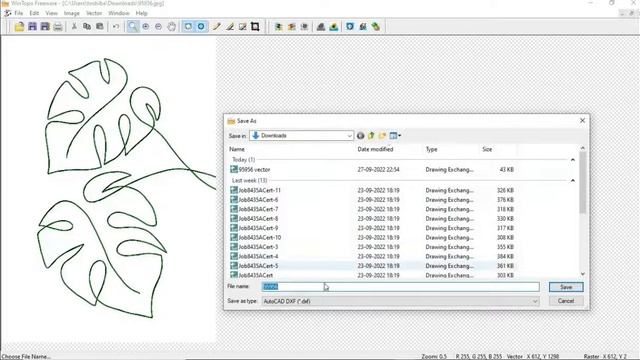This screenshot has width=640, height=360.
Task: Open the Help menu
Action: [142, 13]
